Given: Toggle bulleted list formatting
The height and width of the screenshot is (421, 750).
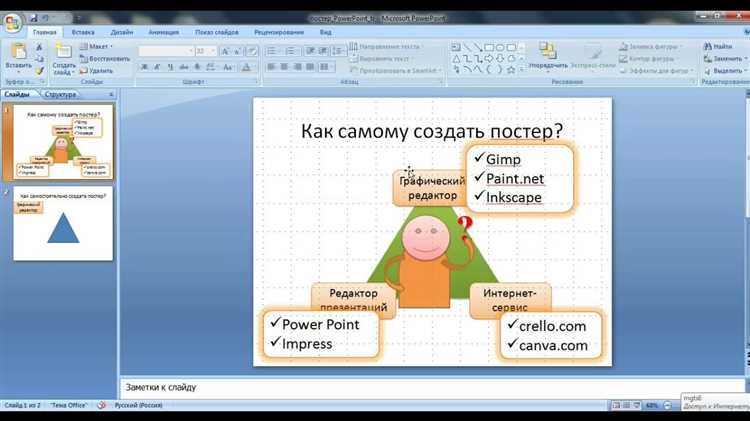Looking at the screenshot, I should click(275, 50).
